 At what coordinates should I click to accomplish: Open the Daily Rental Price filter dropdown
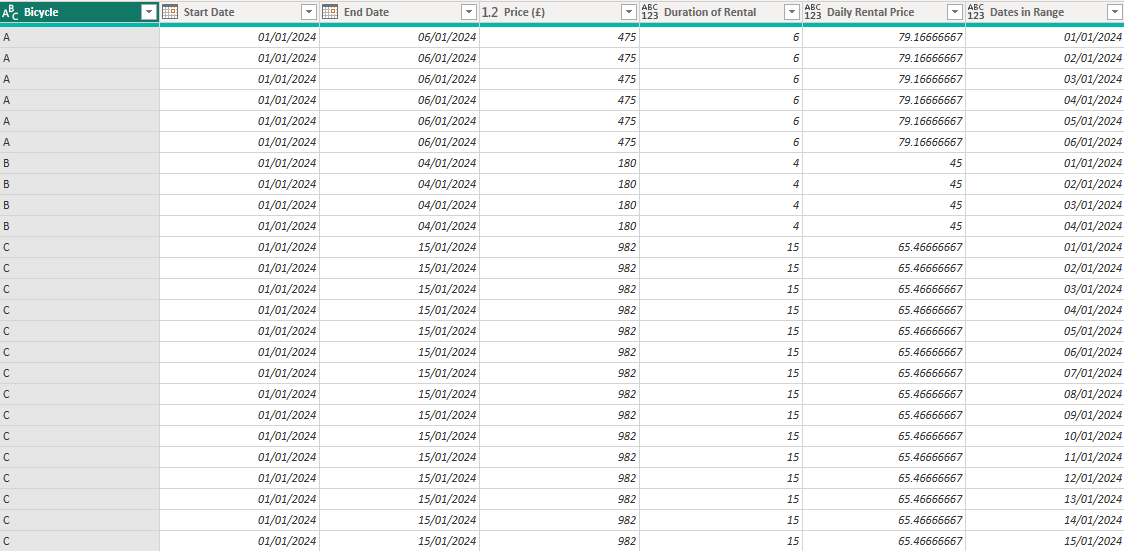[x=955, y=12]
